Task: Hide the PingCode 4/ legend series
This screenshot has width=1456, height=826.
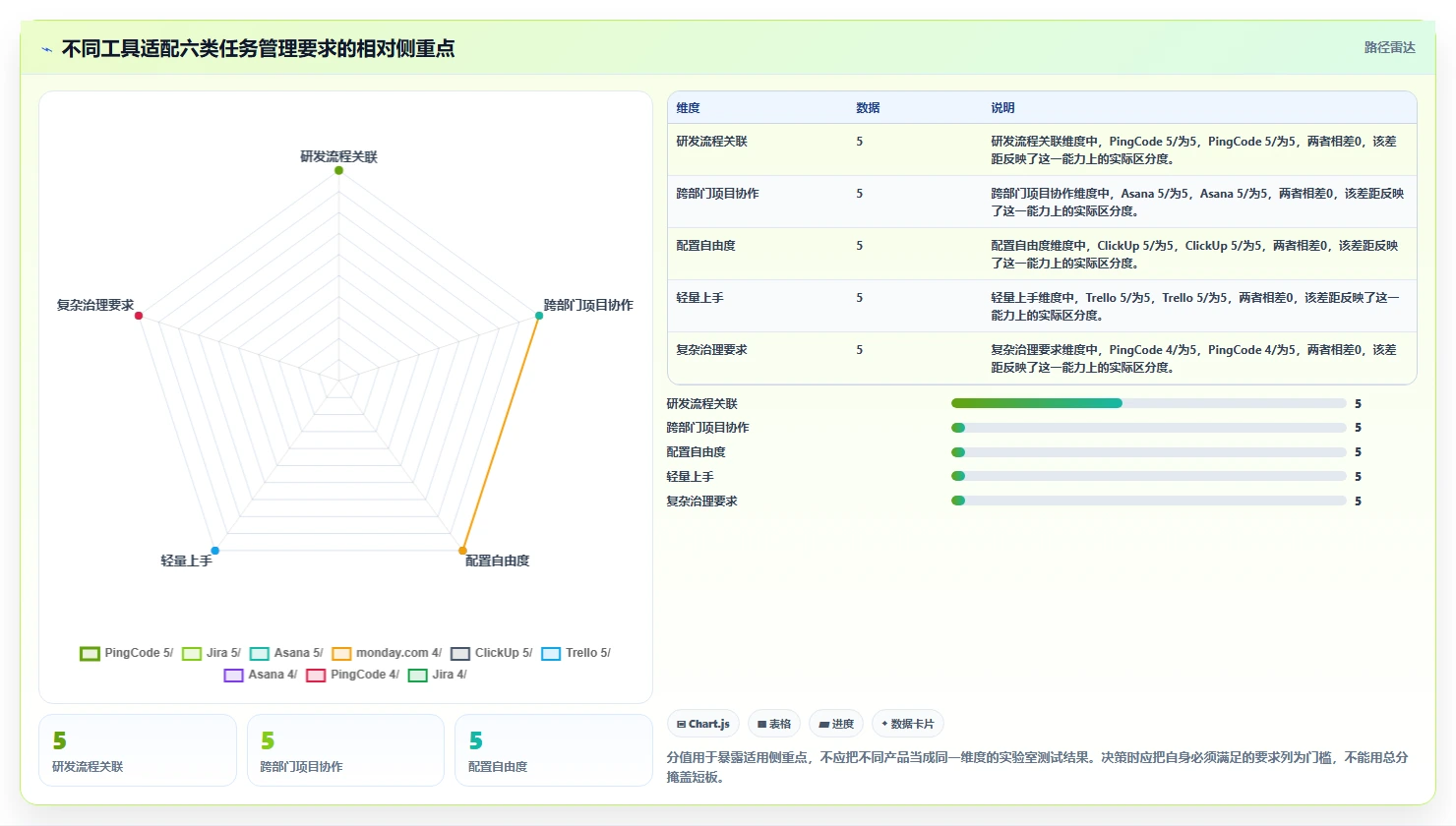Action: [353, 675]
